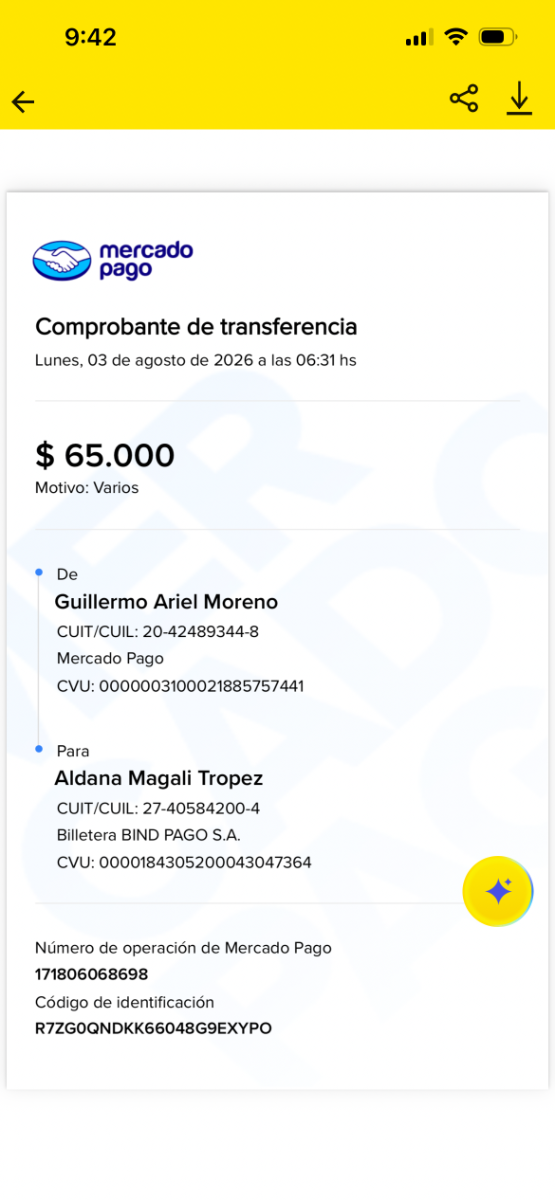Tap the back arrow icon
This screenshot has width=555, height=1200.
[23, 101]
